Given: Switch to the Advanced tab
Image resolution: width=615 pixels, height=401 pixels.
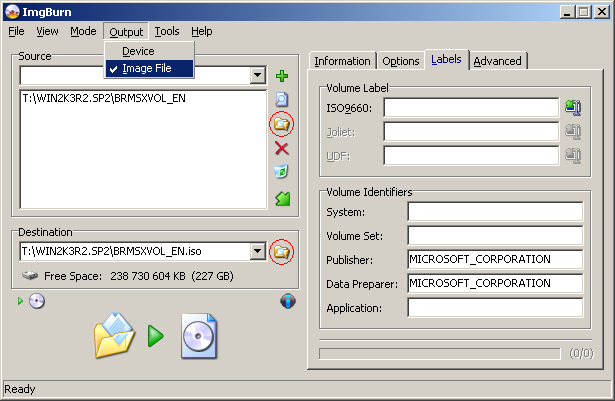Looking at the screenshot, I should tap(497, 61).
